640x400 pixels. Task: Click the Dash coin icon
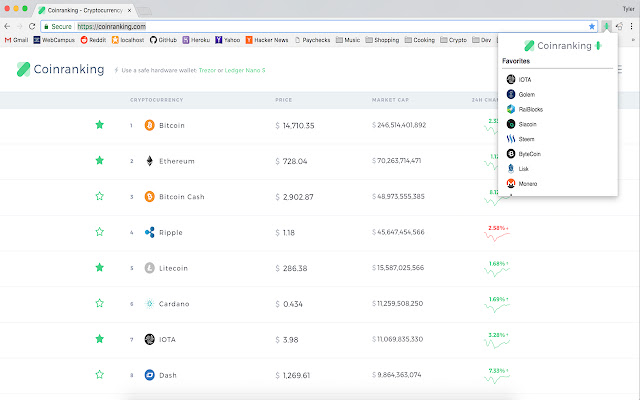coord(150,375)
